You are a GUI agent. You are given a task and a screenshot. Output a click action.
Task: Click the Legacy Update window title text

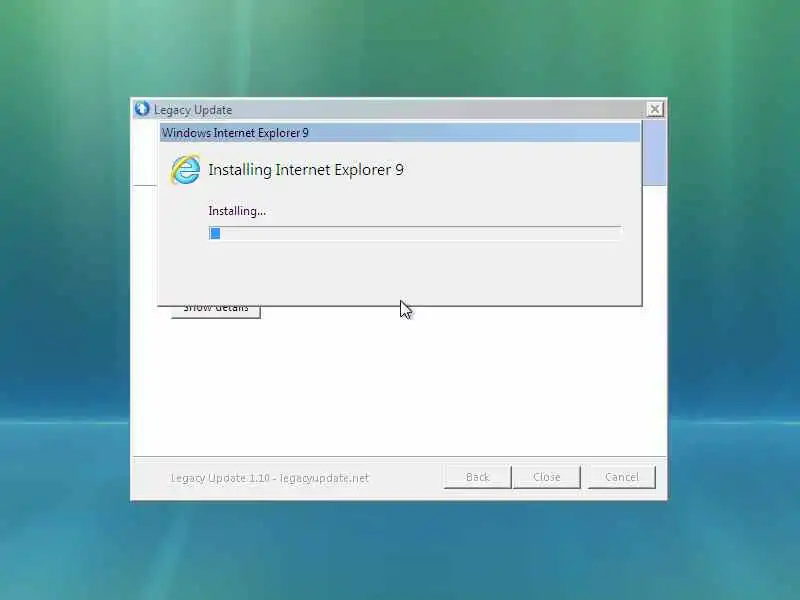193,110
